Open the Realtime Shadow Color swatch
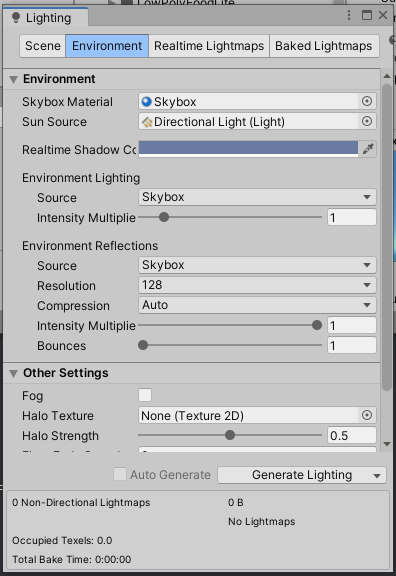 tap(248, 149)
